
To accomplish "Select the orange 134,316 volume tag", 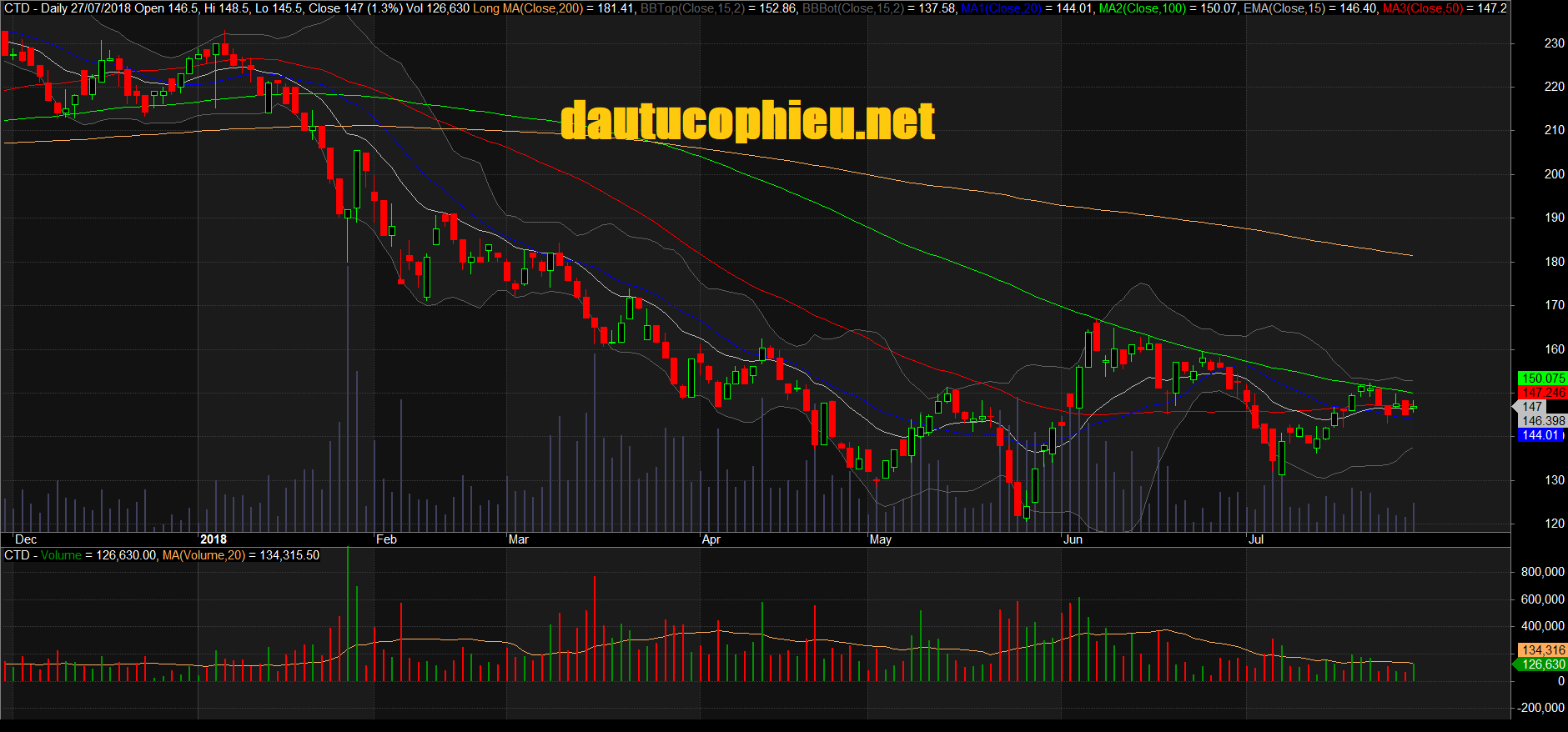I will coord(1543,650).
